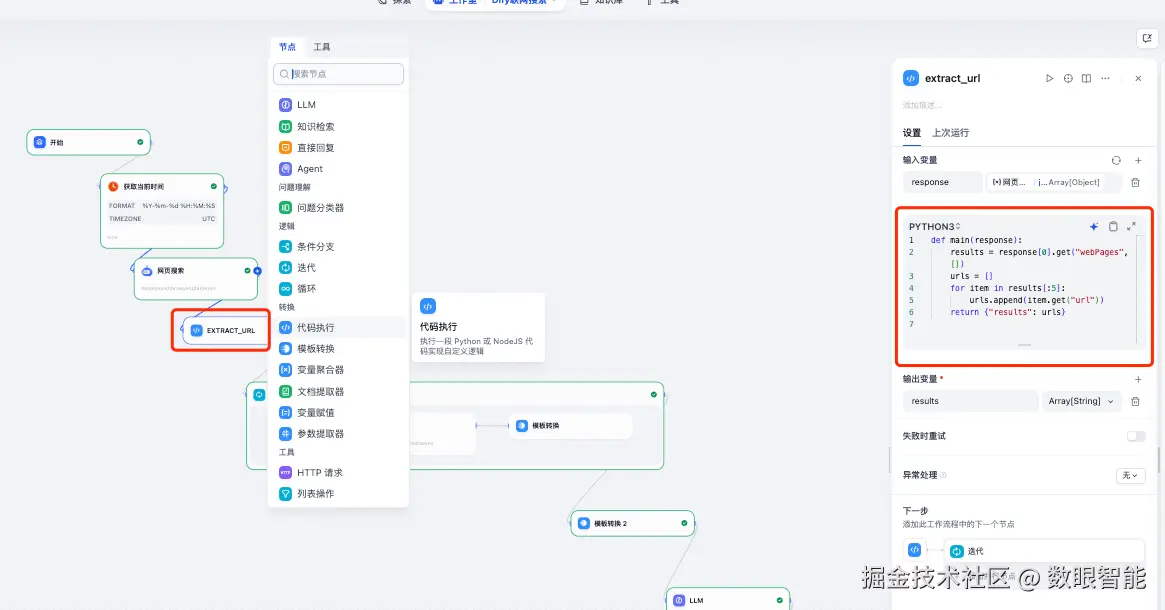1165x610 pixels.
Task: Select the LLM node at the canvas bottom
Action: coord(727,600)
